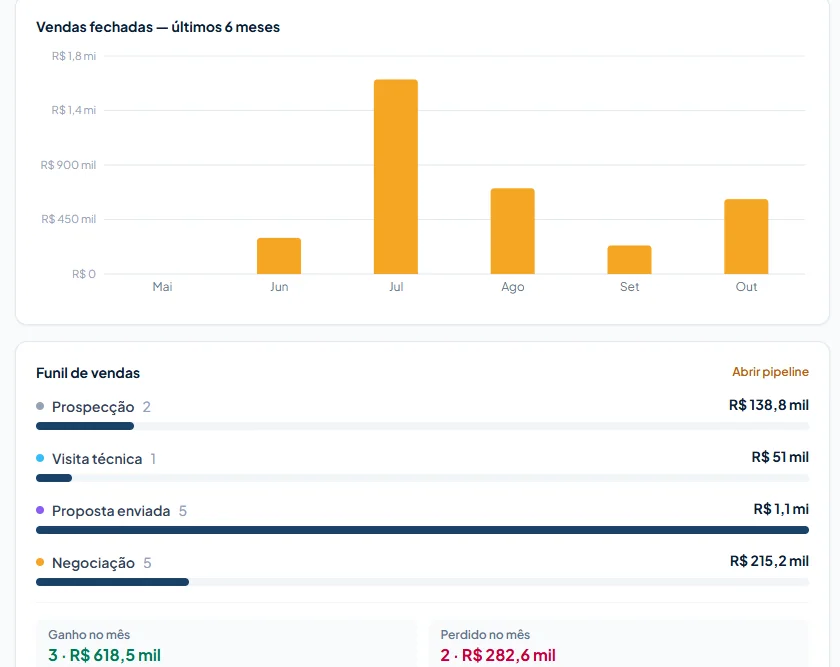The width and height of the screenshot is (840, 667).
Task: Click the gray Prospecção stage dot
Action: 40,406
